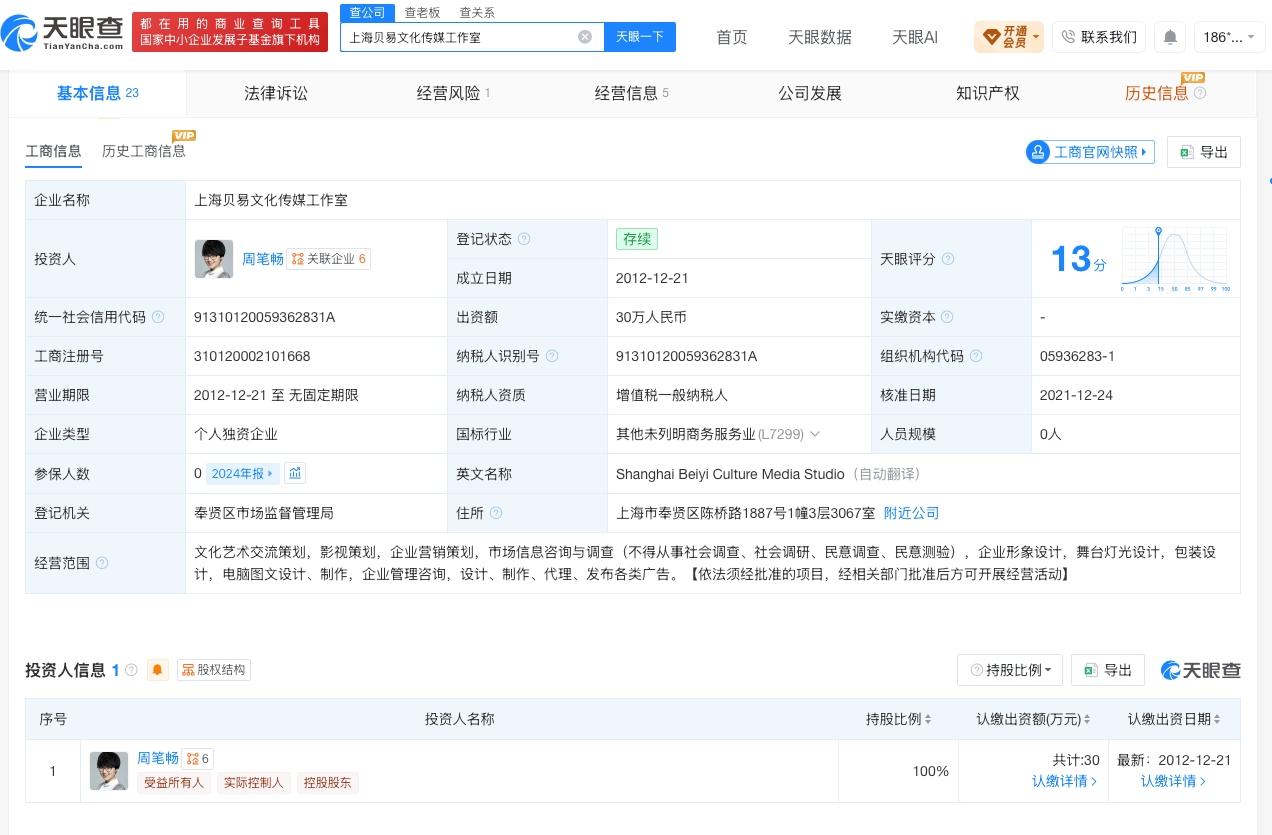This screenshot has height=835, width=1272.
Task: Export investor info with 导出 button
Action: tap(1108, 670)
